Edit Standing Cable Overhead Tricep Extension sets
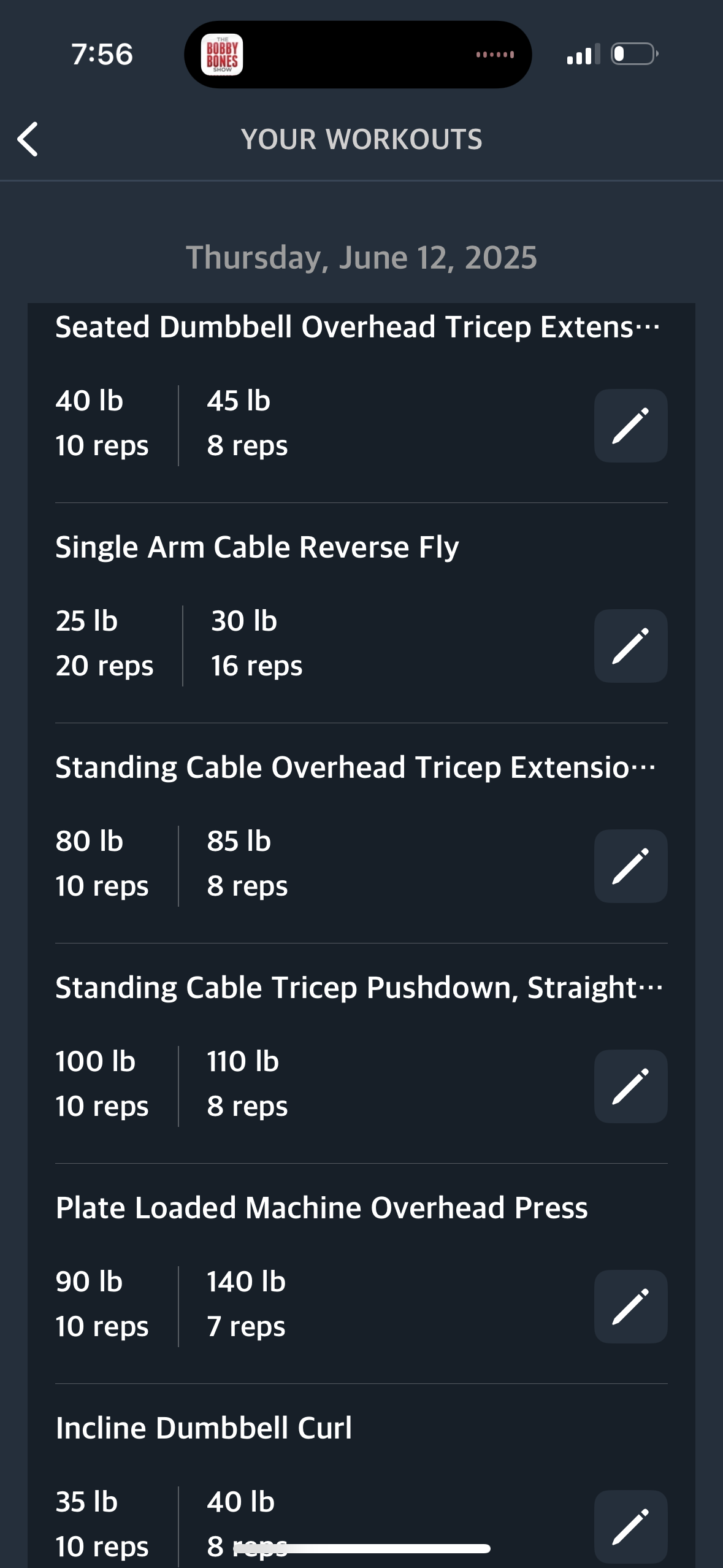The image size is (723, 1568). click(x=630, y=866)
